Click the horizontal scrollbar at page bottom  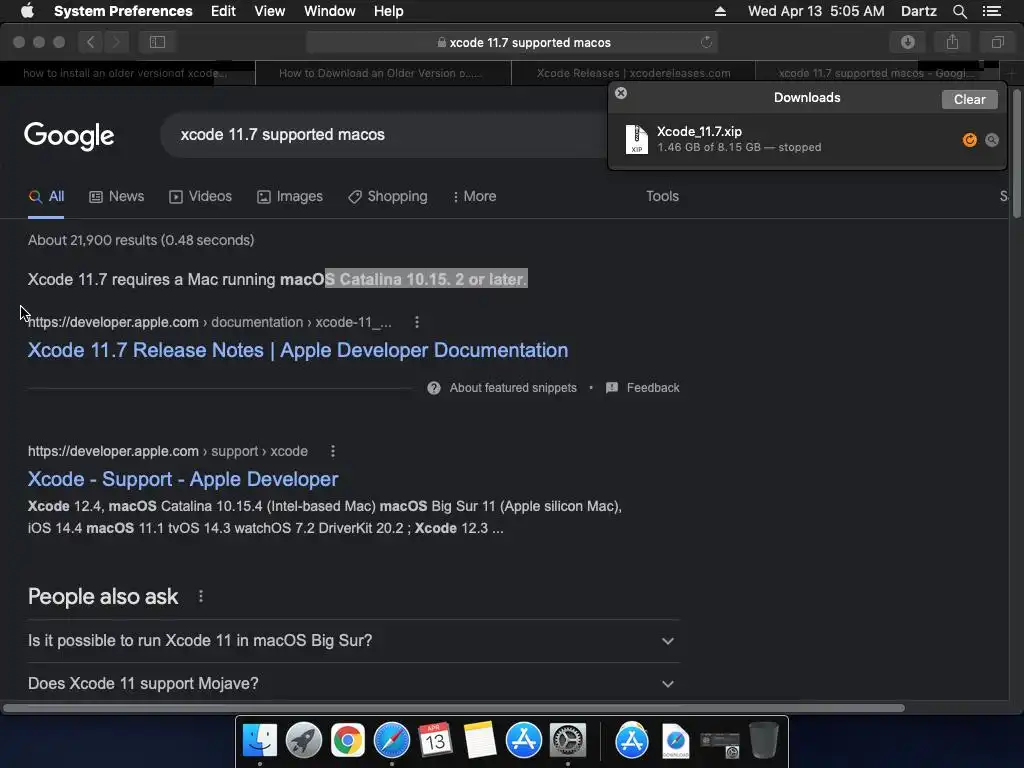454,708
